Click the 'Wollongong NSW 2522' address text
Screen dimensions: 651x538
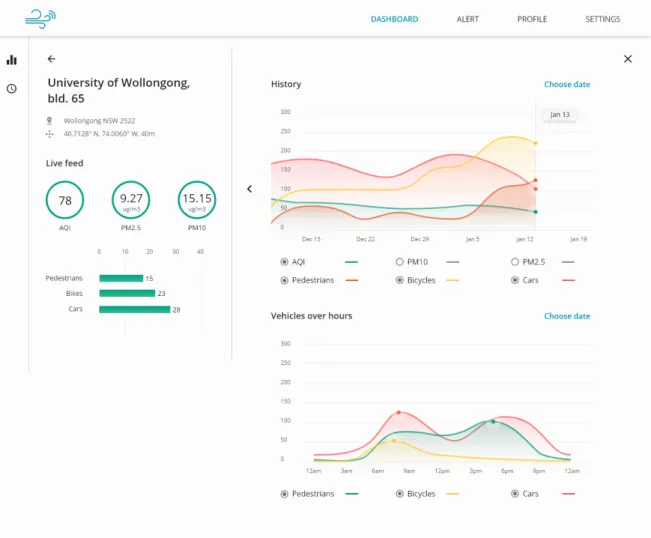[x=99, y=121]
